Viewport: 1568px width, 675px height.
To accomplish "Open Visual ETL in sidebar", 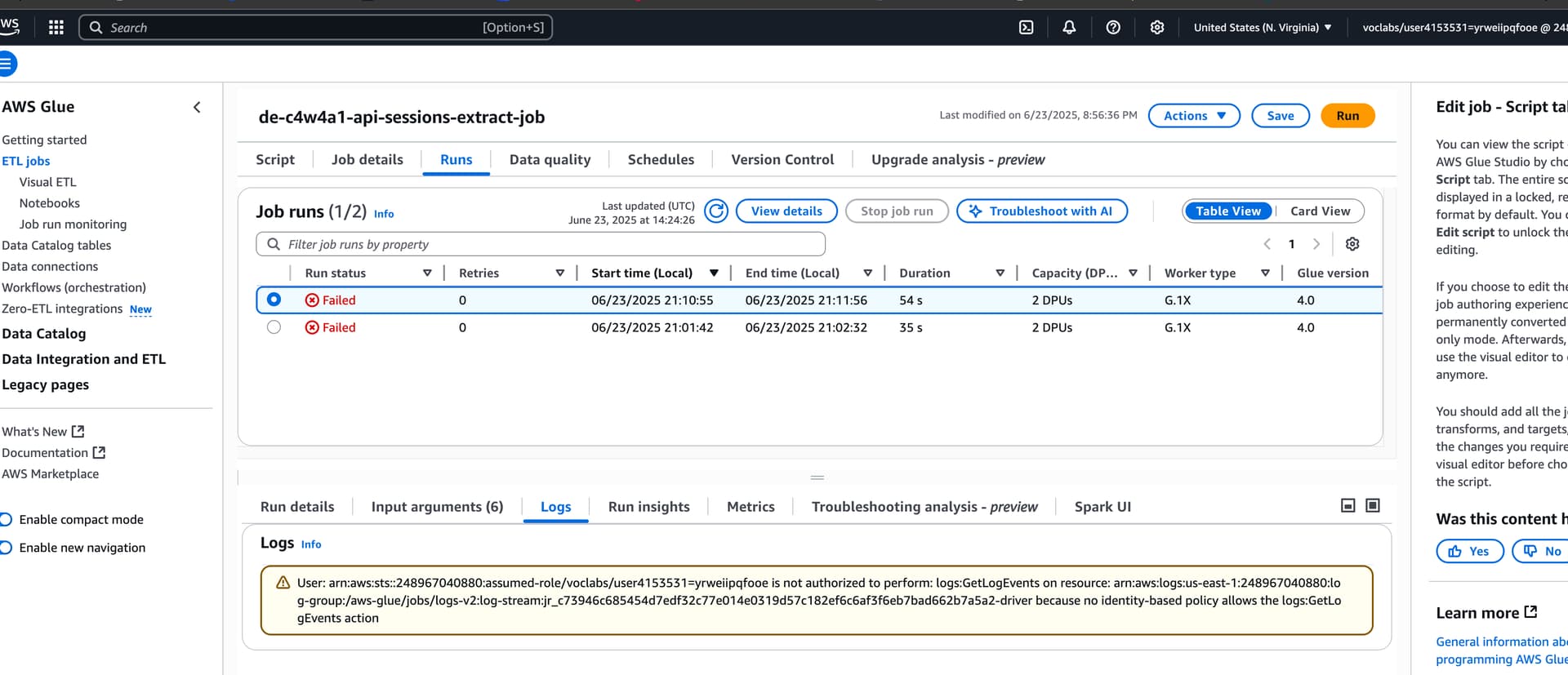I will click(x=47, y=182).
